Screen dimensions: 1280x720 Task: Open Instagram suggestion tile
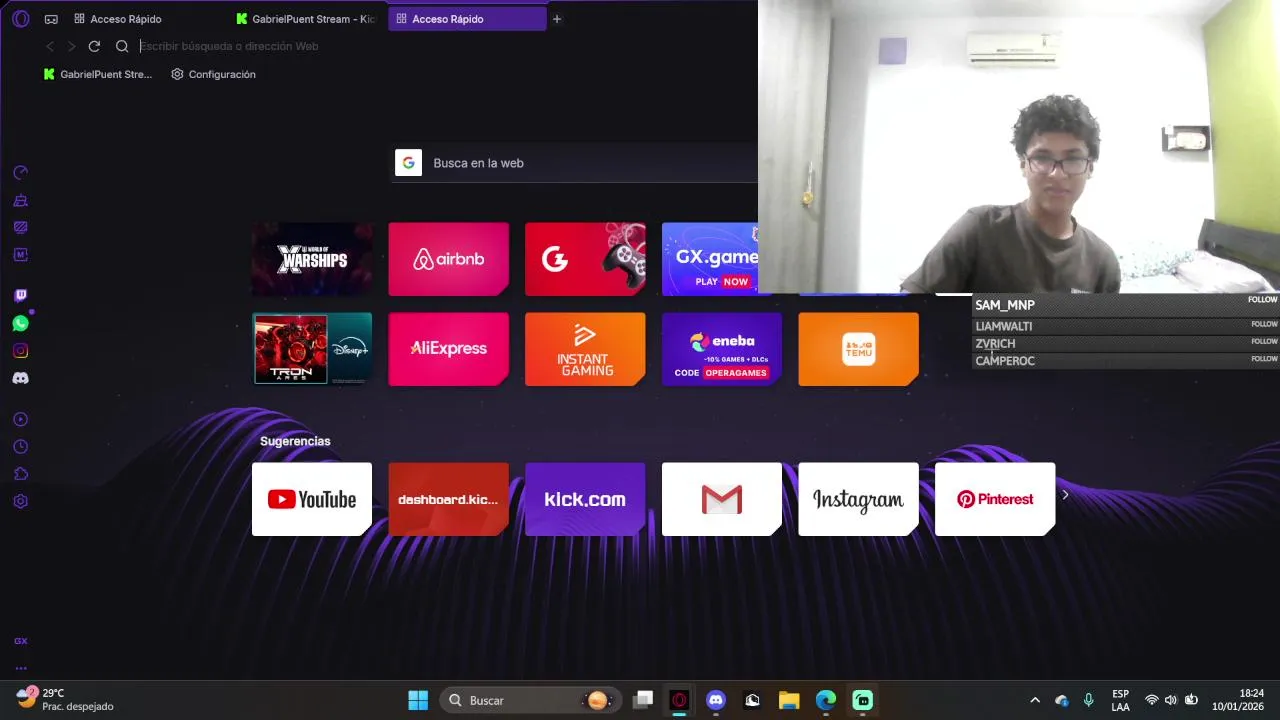(858, 499)
